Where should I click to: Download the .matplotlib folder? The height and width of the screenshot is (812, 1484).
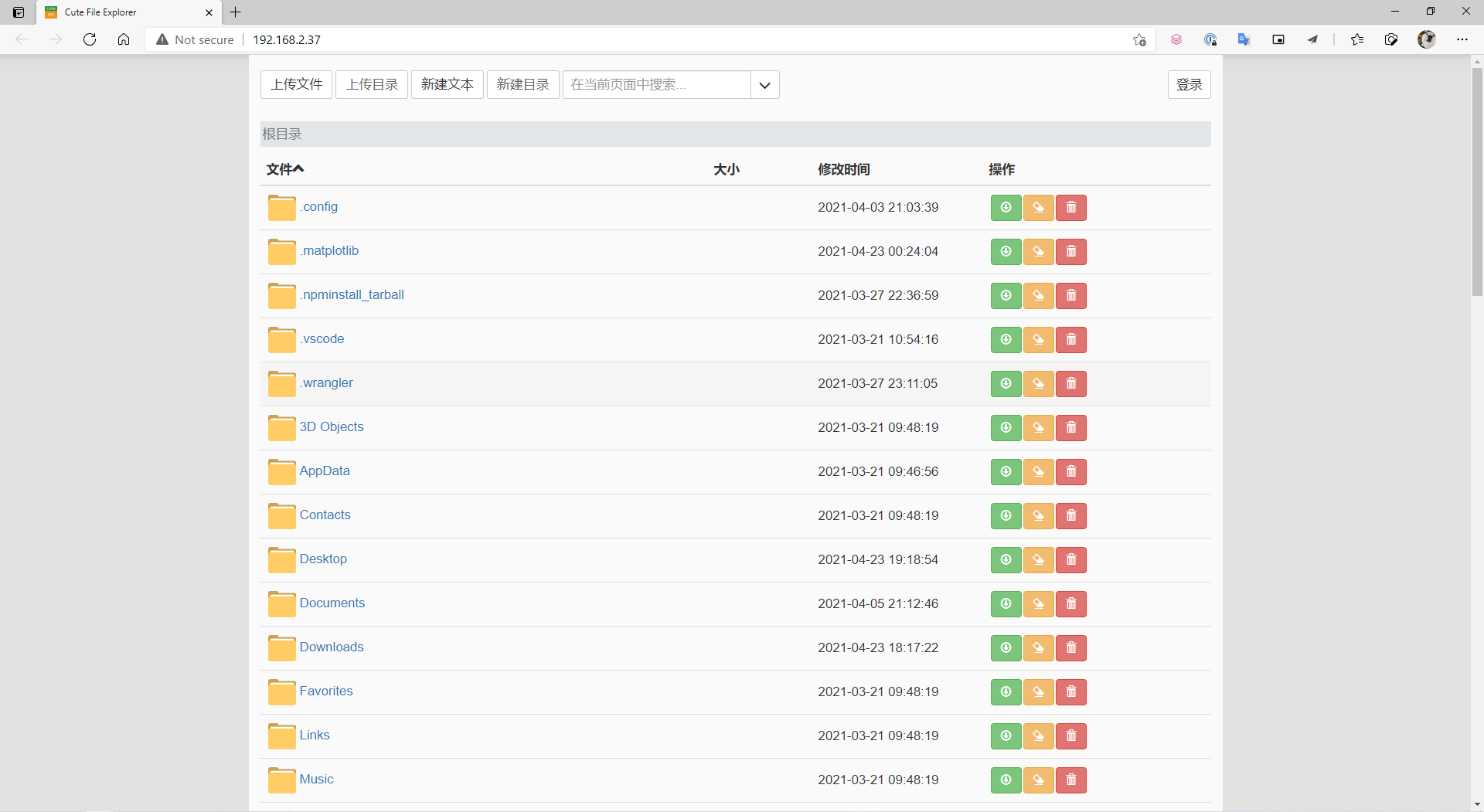1006,251
